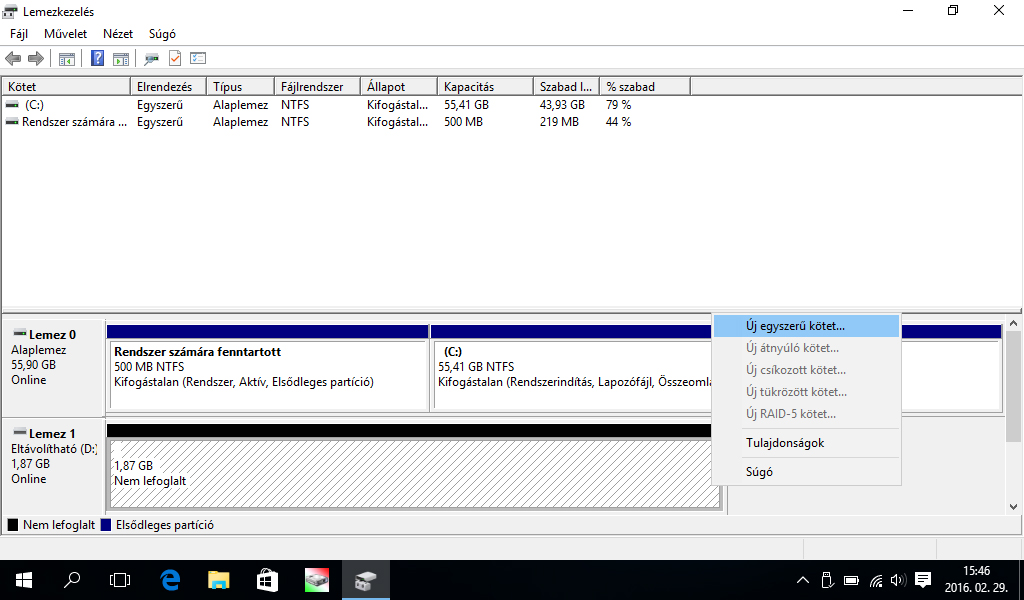Click the blue 'Elsődleges partíció' legend swatch
This screenshot has height=600, width=1024.
point(106,525)
